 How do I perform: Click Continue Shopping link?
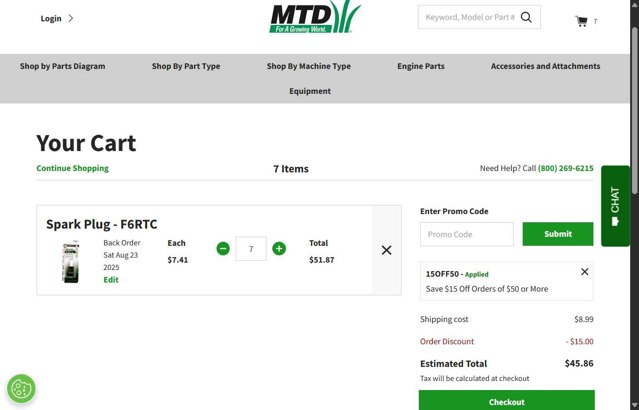(x=73, y=168)
